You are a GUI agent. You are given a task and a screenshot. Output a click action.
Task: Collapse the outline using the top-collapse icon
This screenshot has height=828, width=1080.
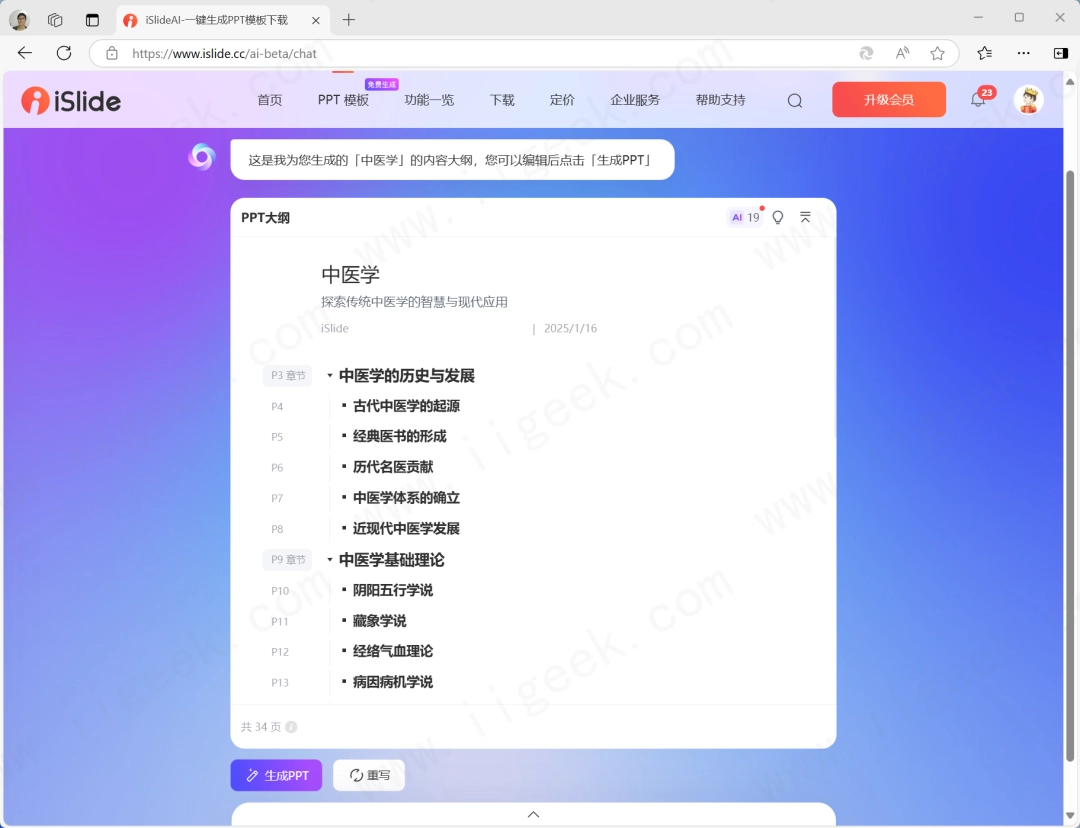click(806, 216)
